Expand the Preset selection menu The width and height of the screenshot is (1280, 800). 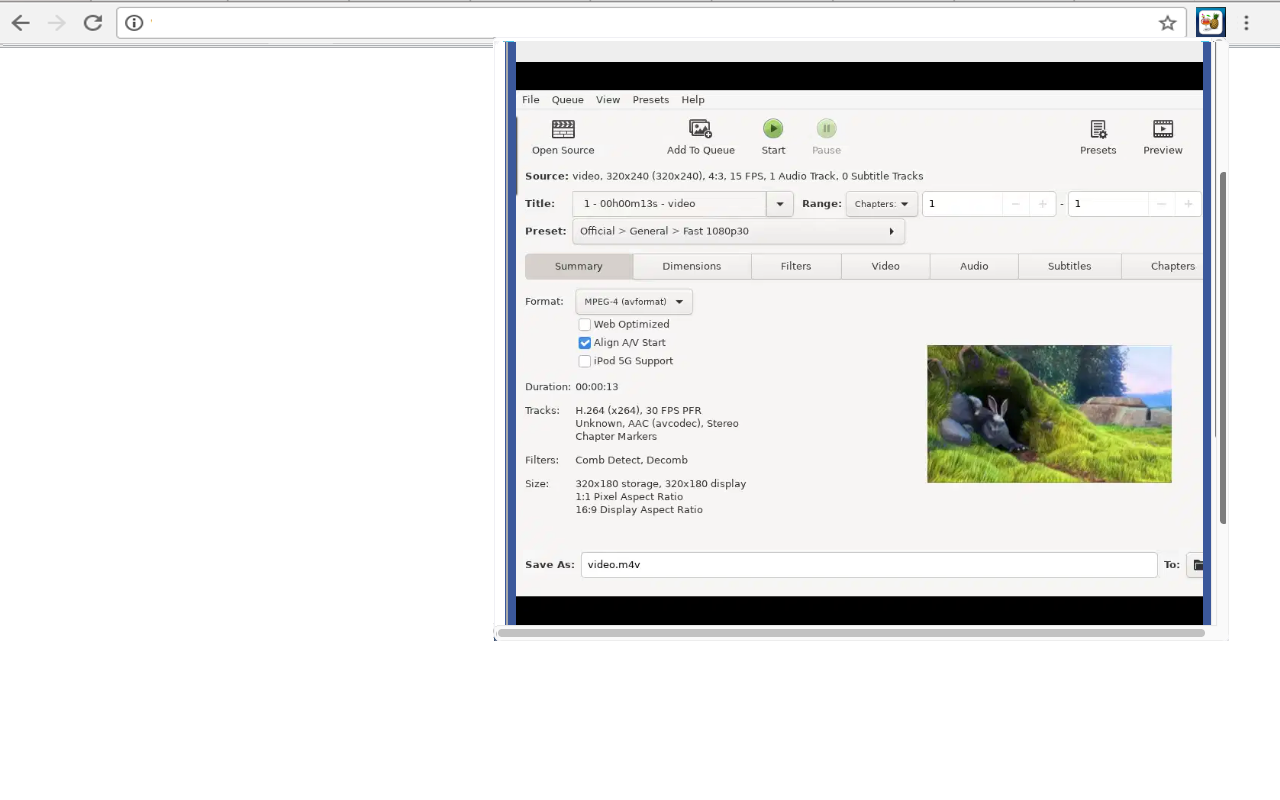738,231
